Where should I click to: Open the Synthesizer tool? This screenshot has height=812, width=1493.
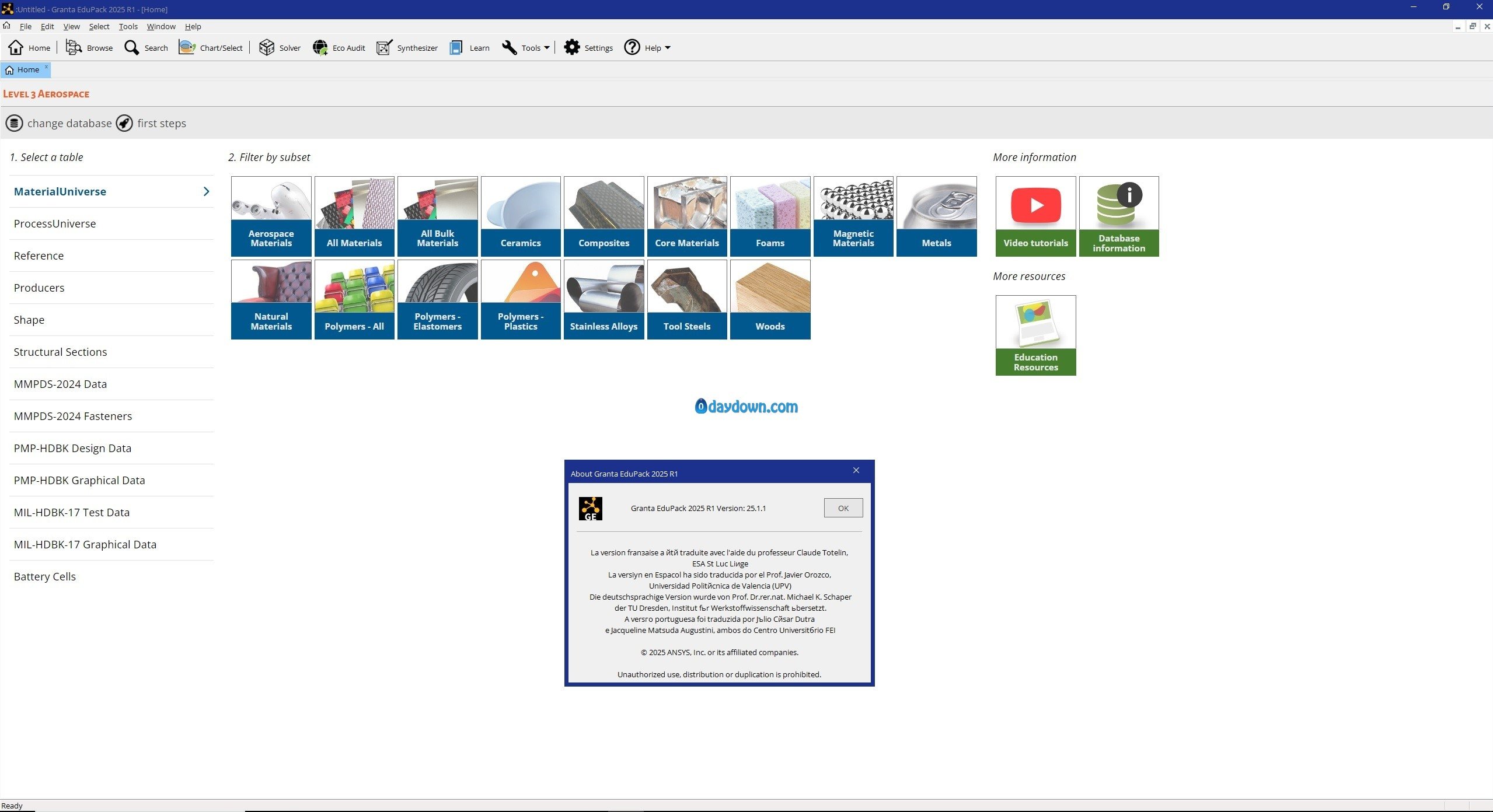pos(407,47)
